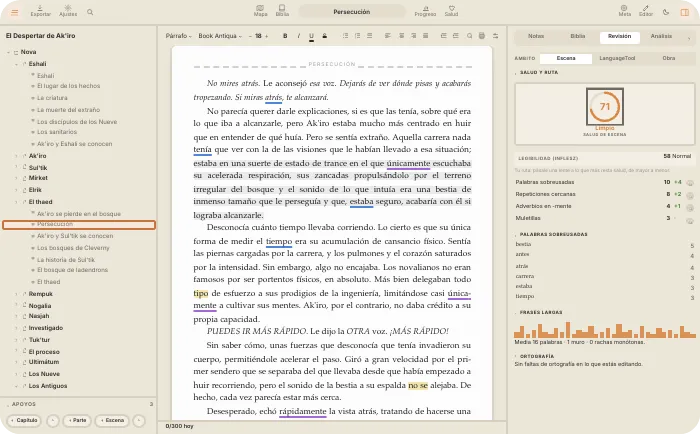Click the swap arrows icon in format bar
Image resolution: width=700 pixels, height=434 pixels.
click(x=495, y=36)
